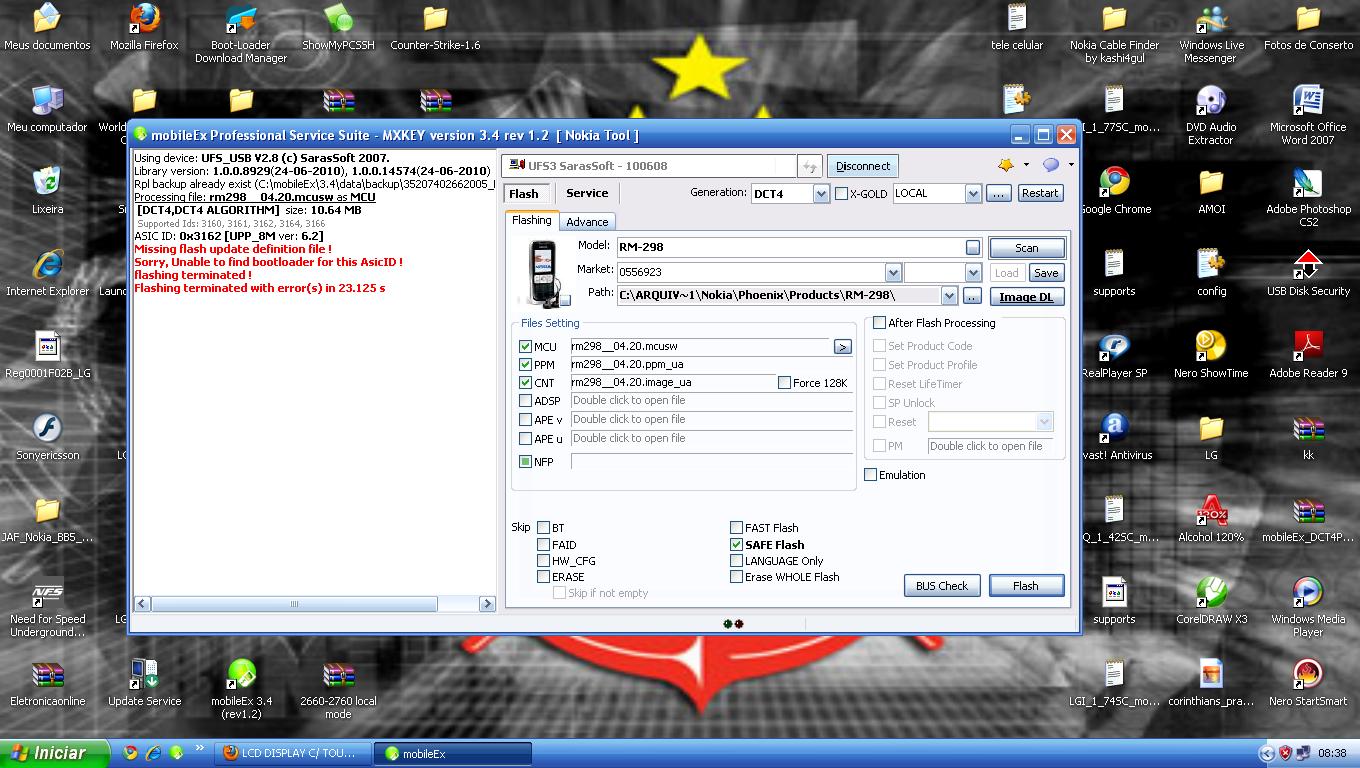
Task: Open Internet Explorer desktop icon
Action: point(47,264)
